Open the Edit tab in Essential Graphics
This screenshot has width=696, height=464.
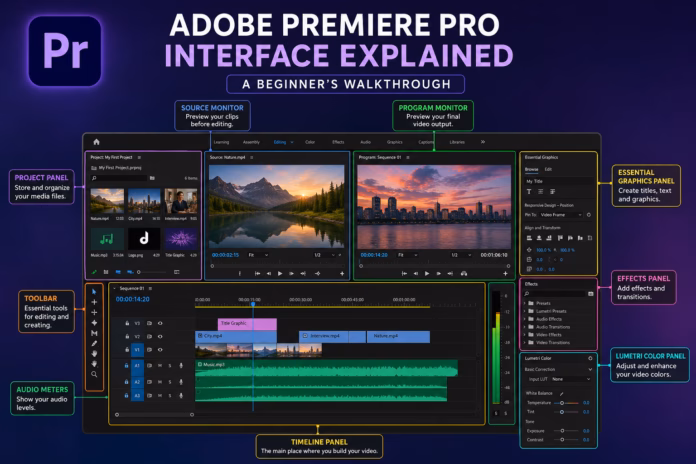[x=548, y=169]
